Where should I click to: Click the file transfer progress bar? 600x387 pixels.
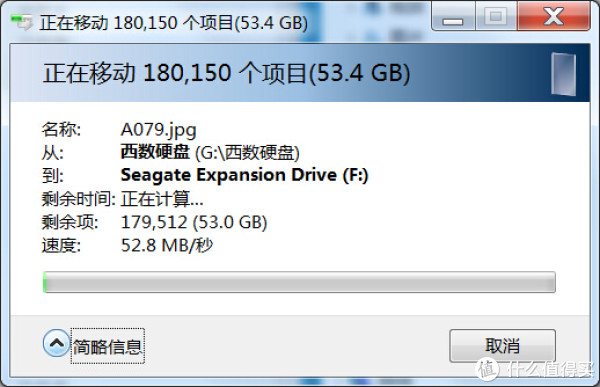(x=299, y=282)
